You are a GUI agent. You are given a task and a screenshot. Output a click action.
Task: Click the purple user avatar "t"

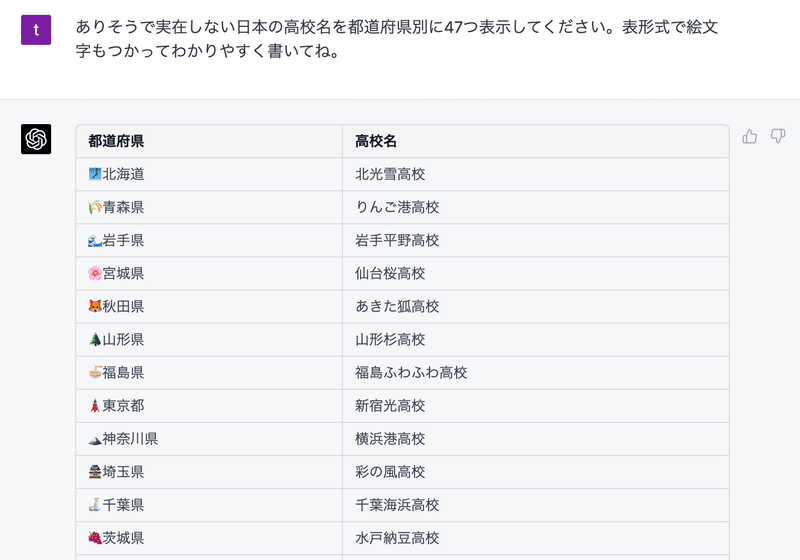(36, 30)
